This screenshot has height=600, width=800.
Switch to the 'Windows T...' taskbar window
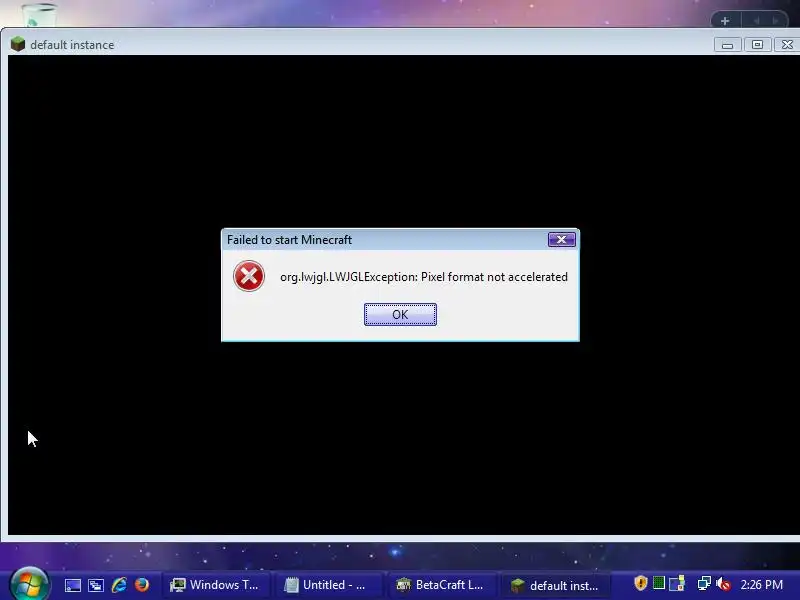coord(216,585)
